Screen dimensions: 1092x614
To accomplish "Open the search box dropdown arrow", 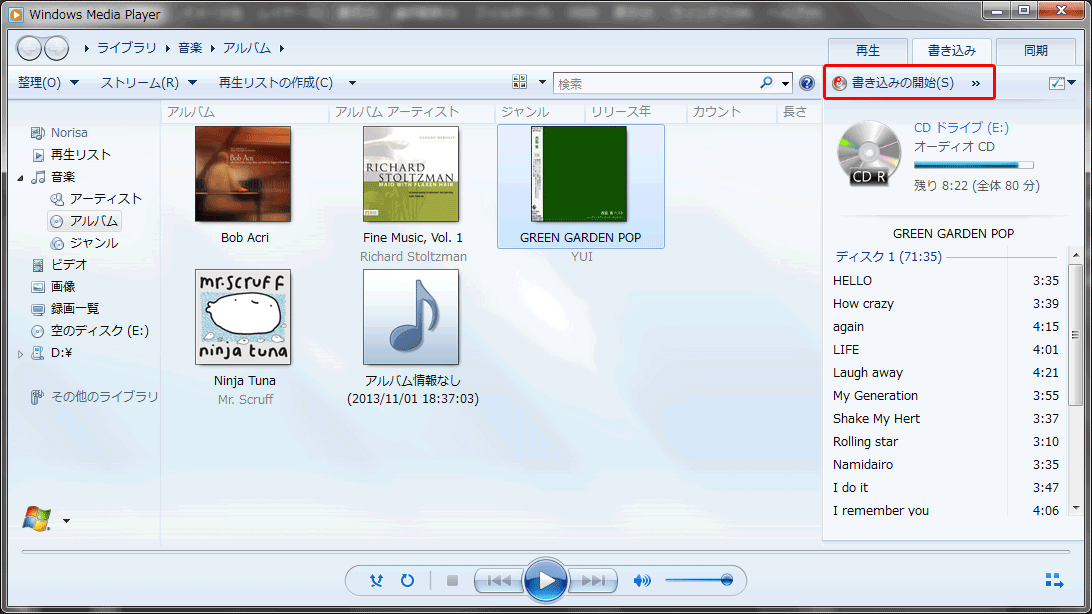I will click(785, 84).
